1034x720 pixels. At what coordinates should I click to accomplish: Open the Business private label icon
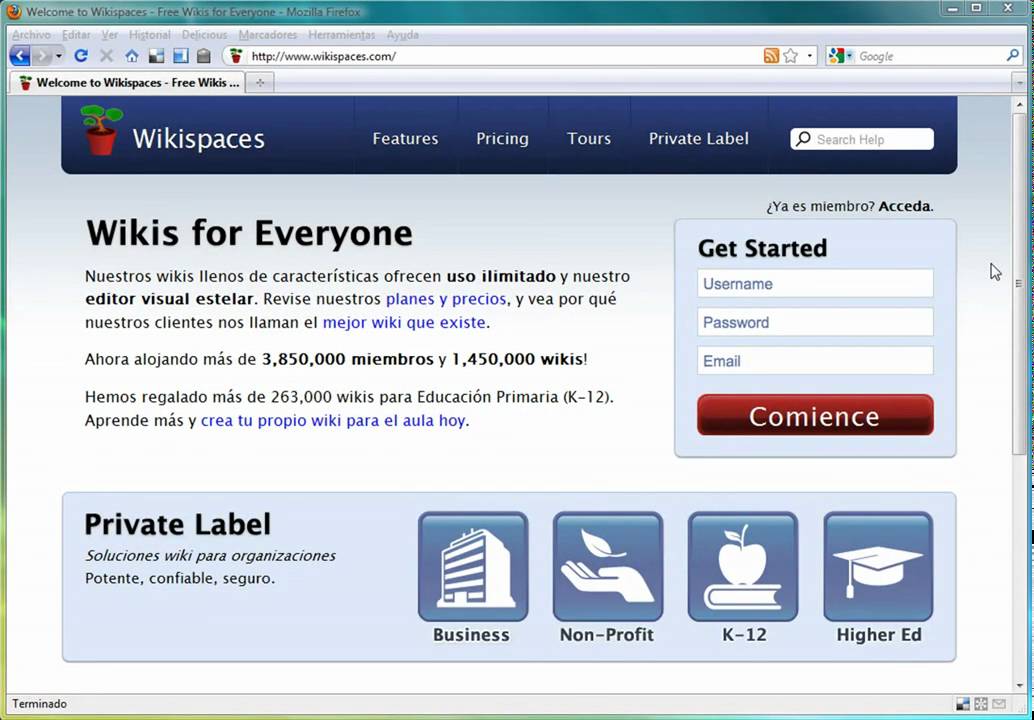point(473,567)
